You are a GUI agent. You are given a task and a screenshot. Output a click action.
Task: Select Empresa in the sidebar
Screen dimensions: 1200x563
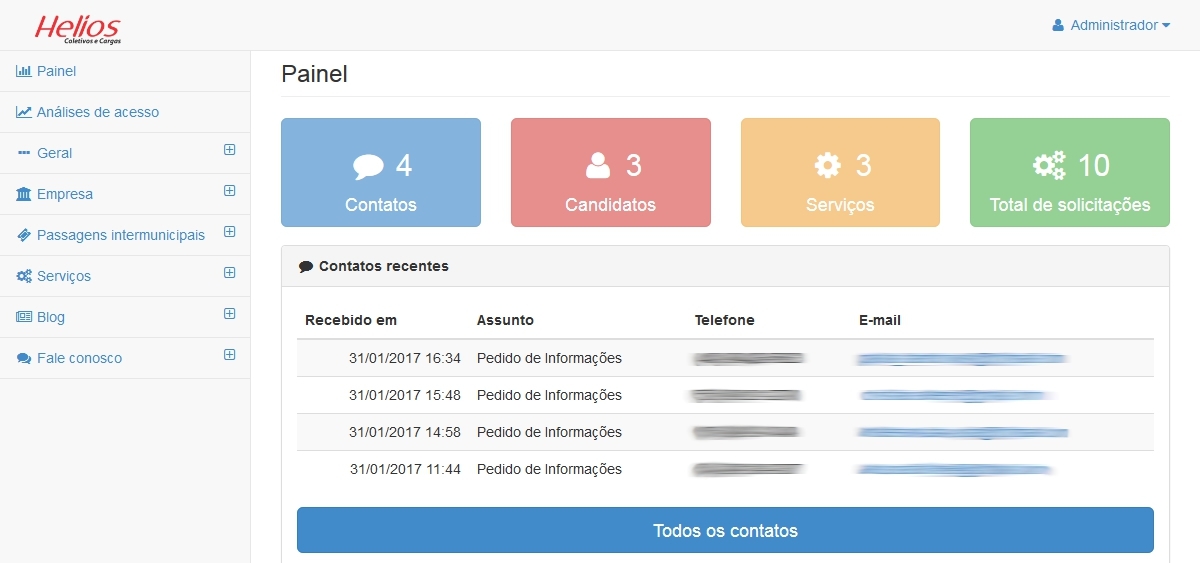tap(65, 194)
